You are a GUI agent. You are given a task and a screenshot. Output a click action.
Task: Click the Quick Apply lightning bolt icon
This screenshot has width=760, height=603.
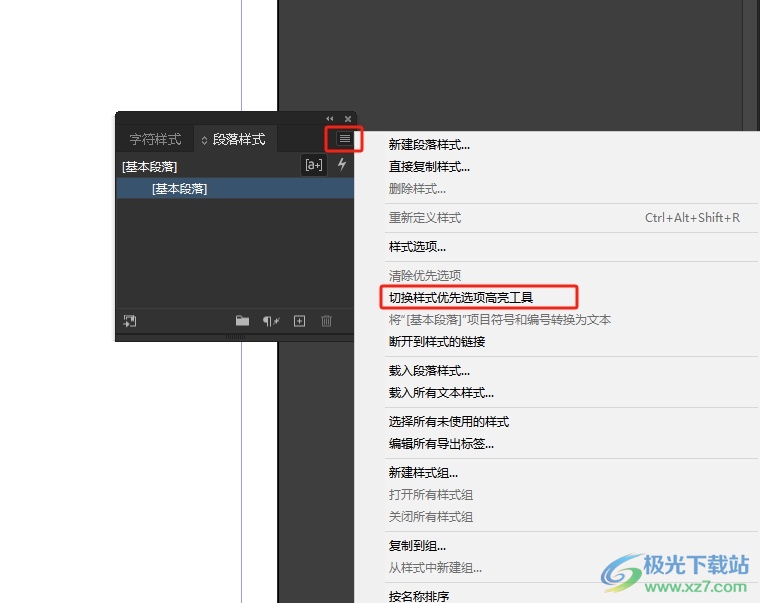342,164
